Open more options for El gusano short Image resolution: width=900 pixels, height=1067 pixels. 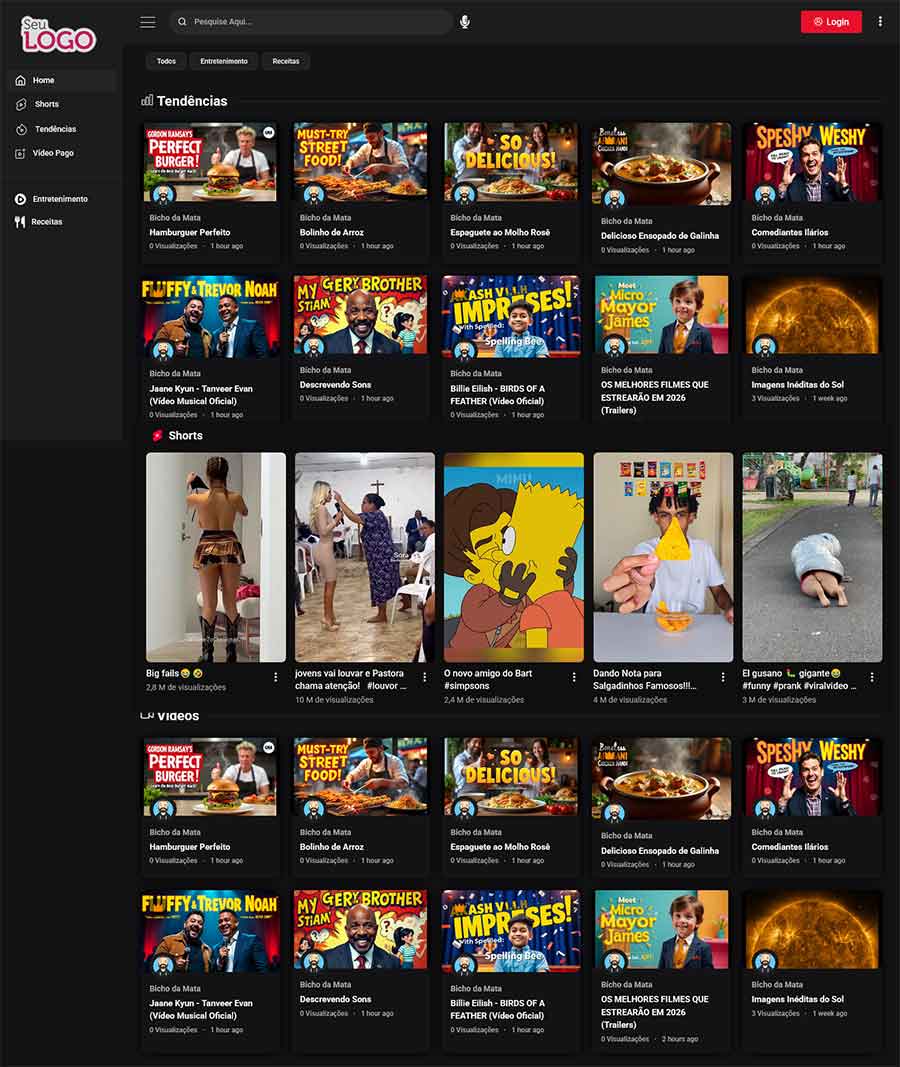tap(872, 677)
